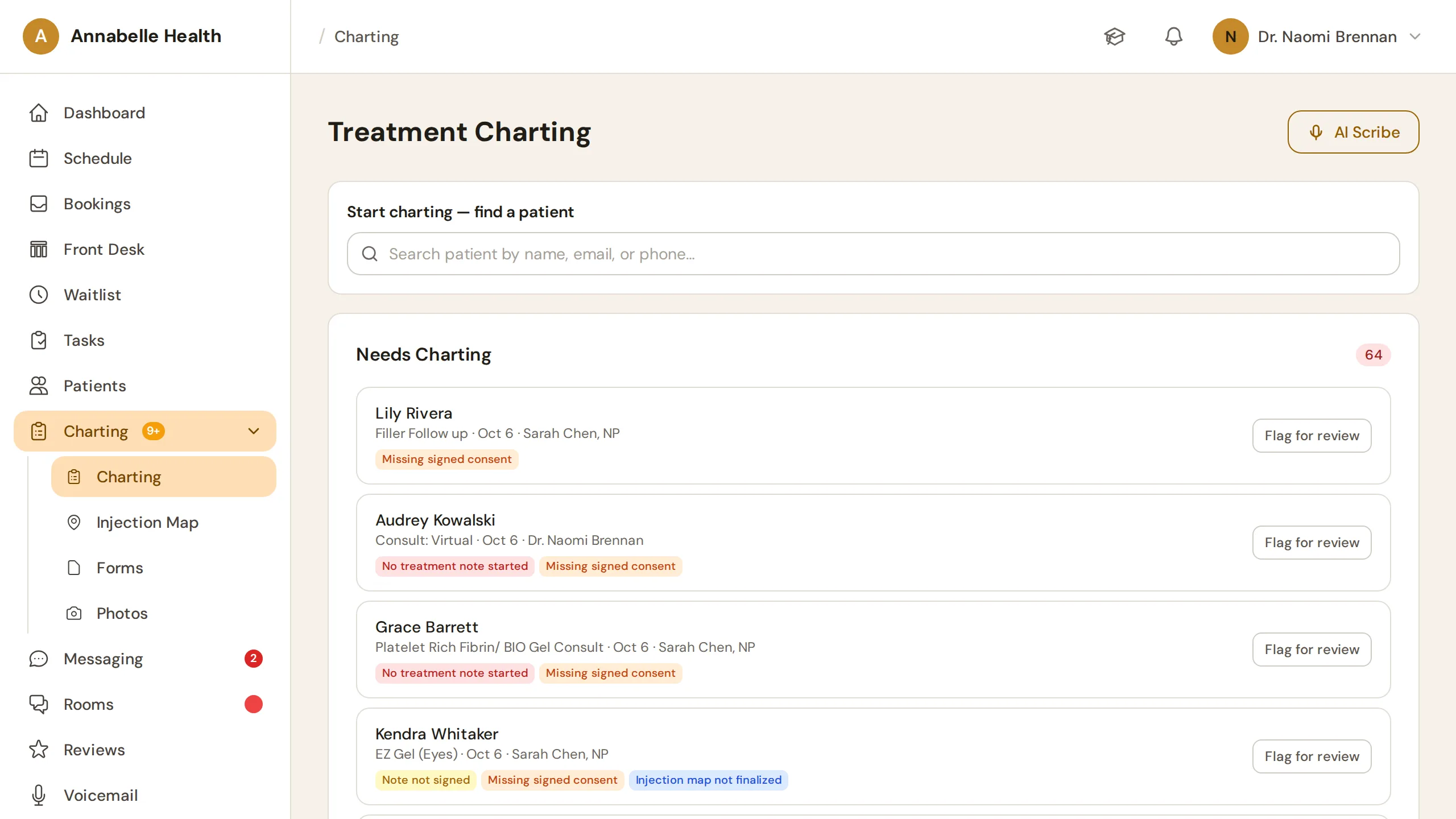The height and width of the screenshot is (819, 1456).
Task: Flag Grace Barrett for review
Action: click(1312, 650)
